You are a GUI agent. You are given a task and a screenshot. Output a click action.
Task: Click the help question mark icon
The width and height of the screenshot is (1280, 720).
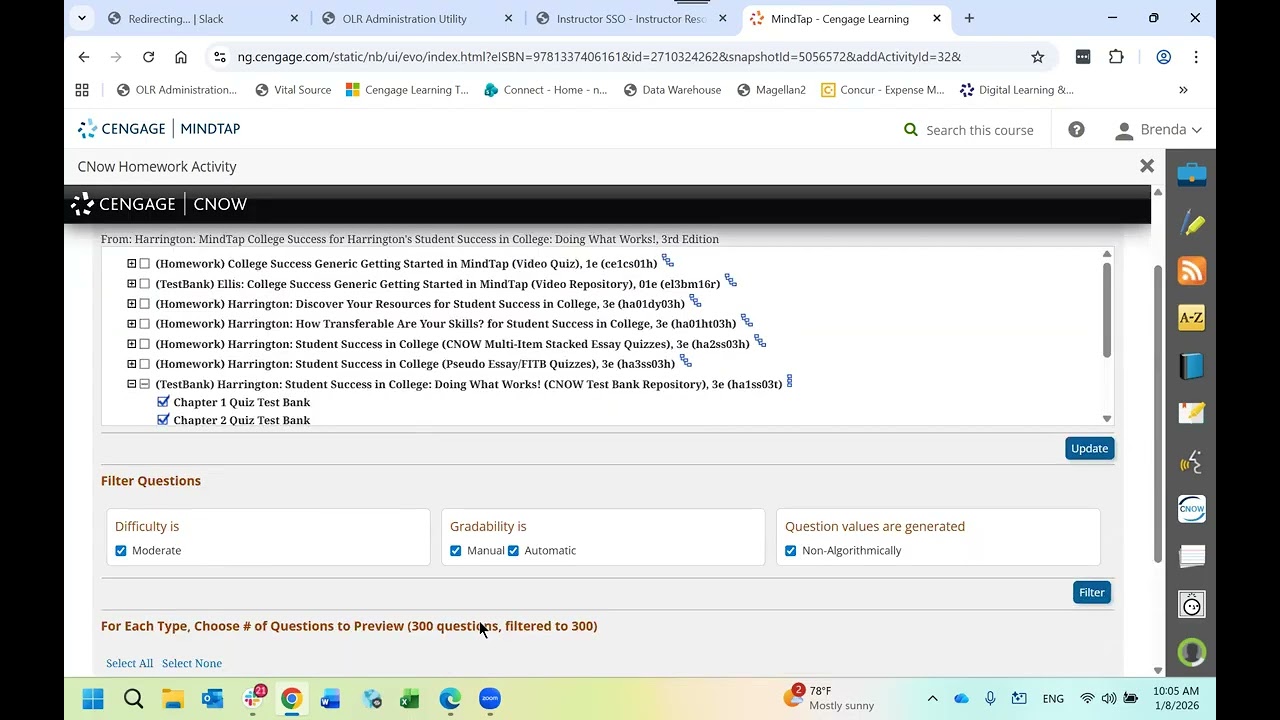[x=1076, y=129]
